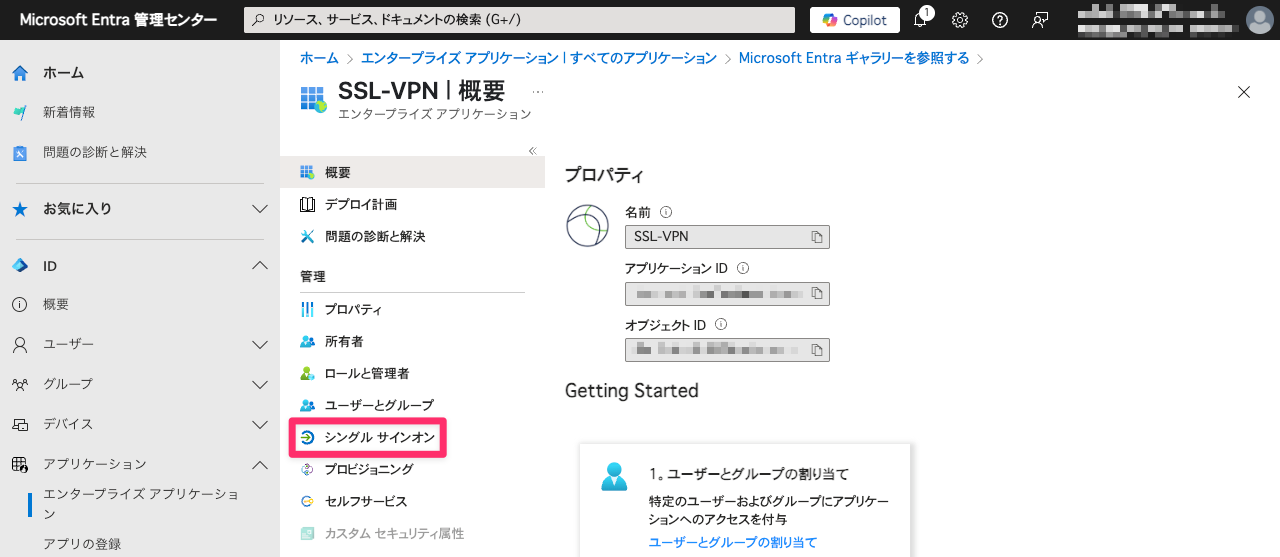This screenshot has width=1280, height=557.
Task: Click the single sign-on icon in menu
Action: (x=307, y=438)
